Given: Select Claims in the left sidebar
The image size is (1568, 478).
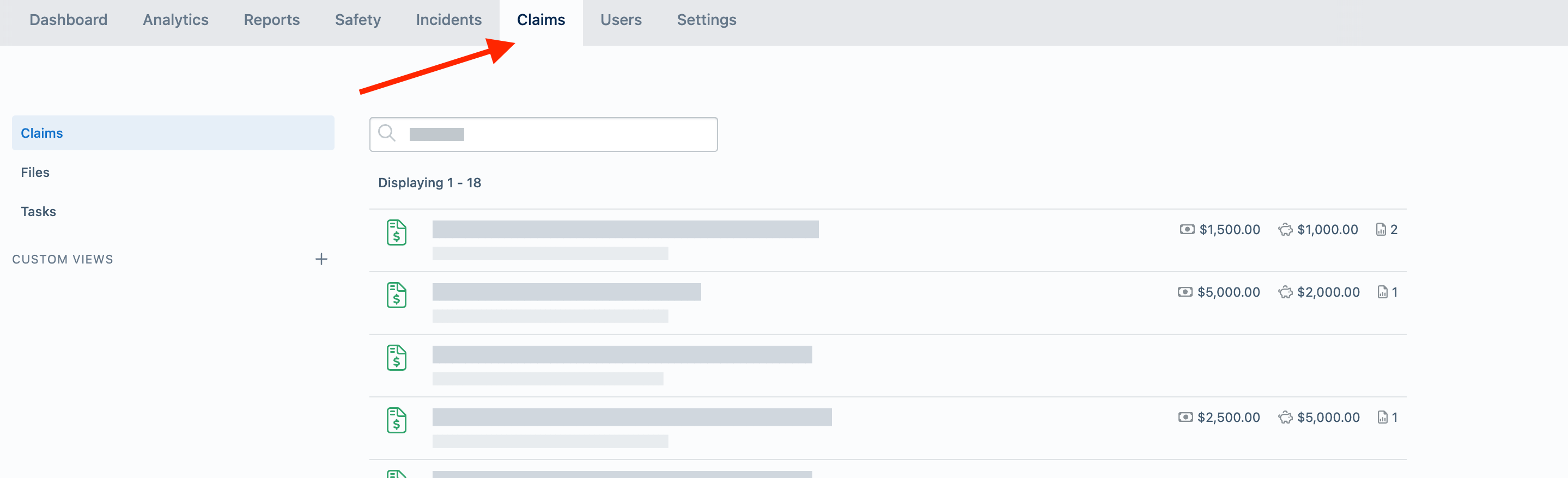Looking at the screenshot, I should point(173,133).
